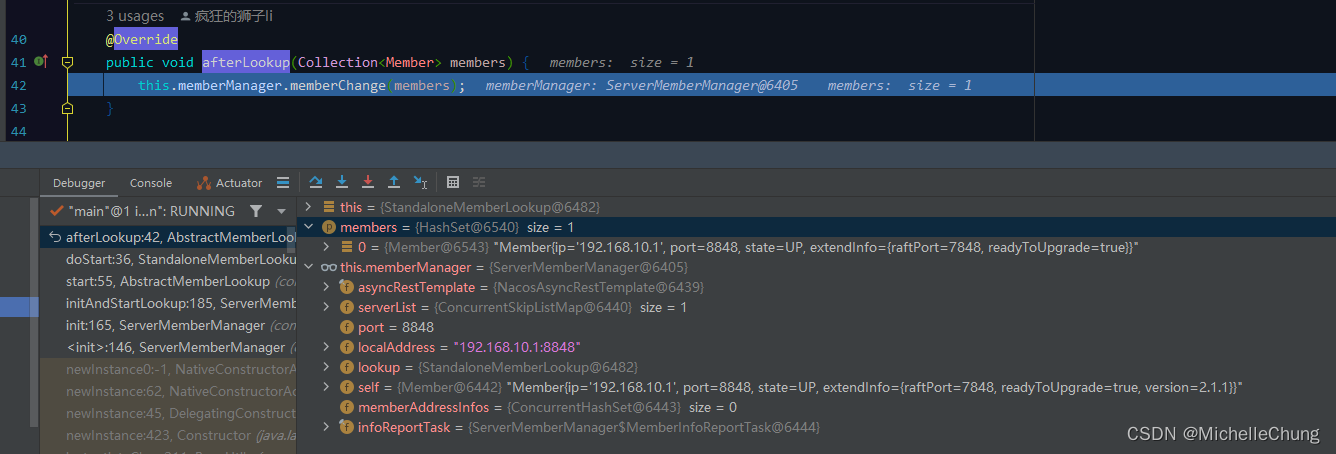
Task: Expand the asyncRestTemplate field
Action: pyautogui.click(x=327, y=287)
